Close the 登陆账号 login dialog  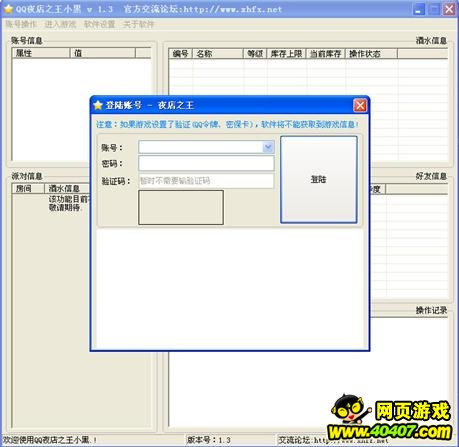360,105
